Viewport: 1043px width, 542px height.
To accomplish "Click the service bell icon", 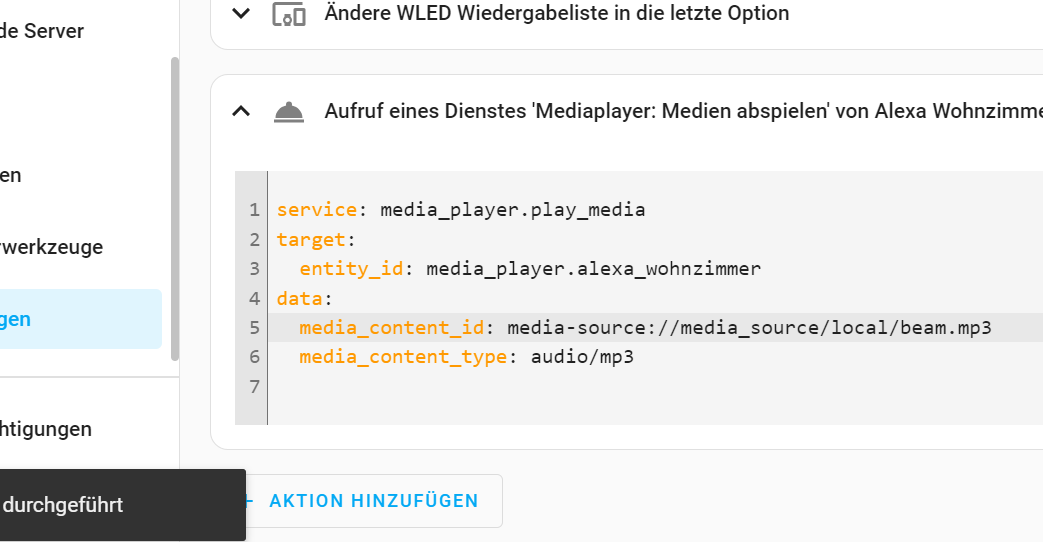I will tap(289, 112).
